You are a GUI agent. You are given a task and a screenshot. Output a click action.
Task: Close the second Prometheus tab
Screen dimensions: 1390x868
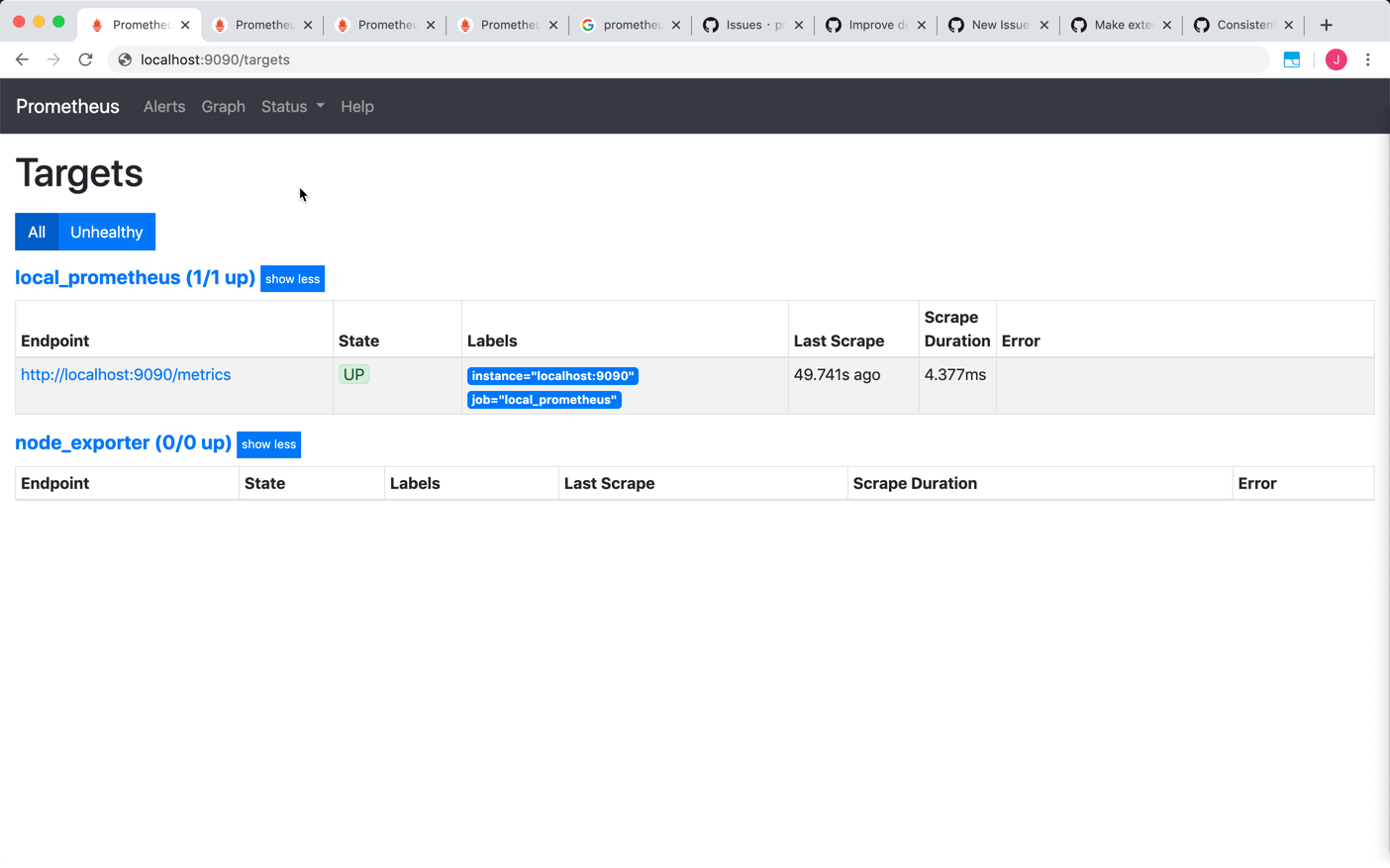coord(308,25)
